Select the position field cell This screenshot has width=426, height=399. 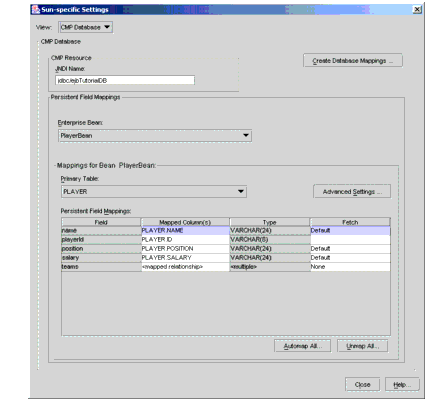point(101,249)
